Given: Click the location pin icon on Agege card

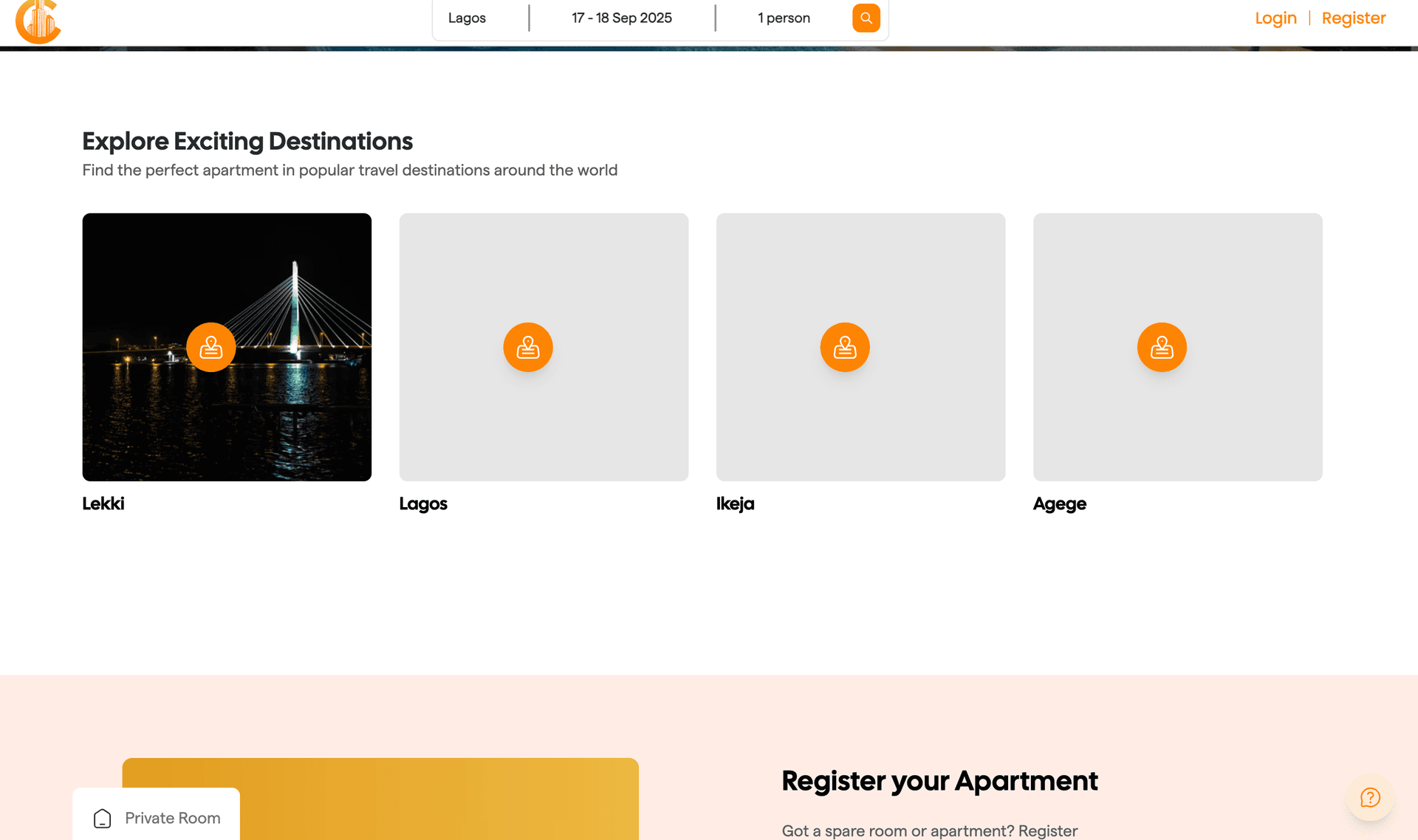Looking at the screenshot, I should 1162,347.
